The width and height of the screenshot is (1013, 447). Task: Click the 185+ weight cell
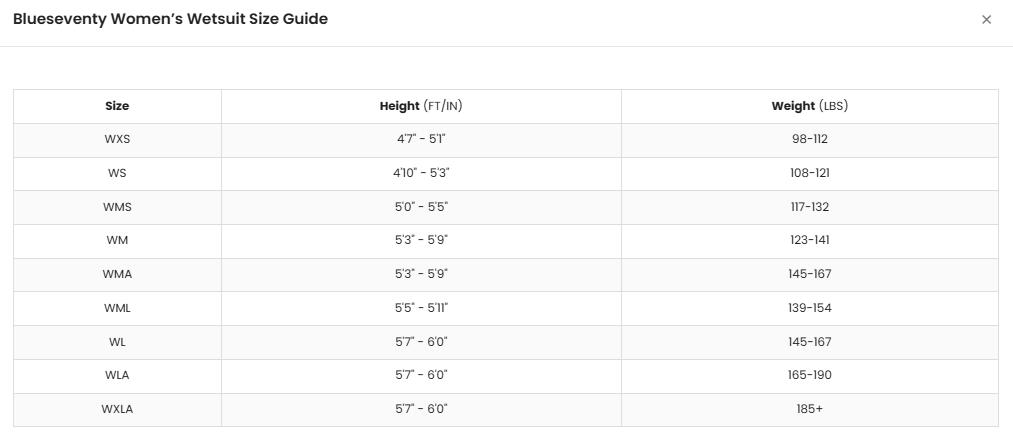(809, 410)
